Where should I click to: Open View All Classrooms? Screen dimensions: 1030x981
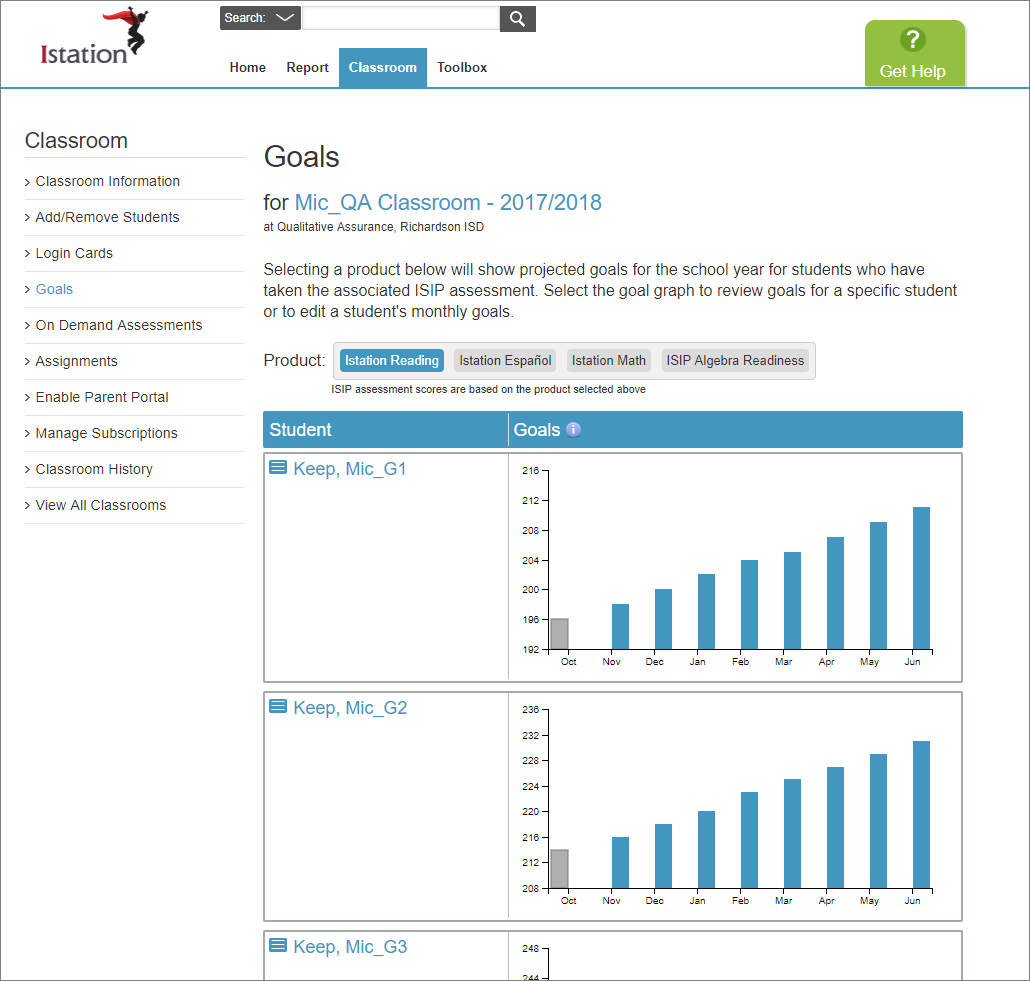click(101, 505)
